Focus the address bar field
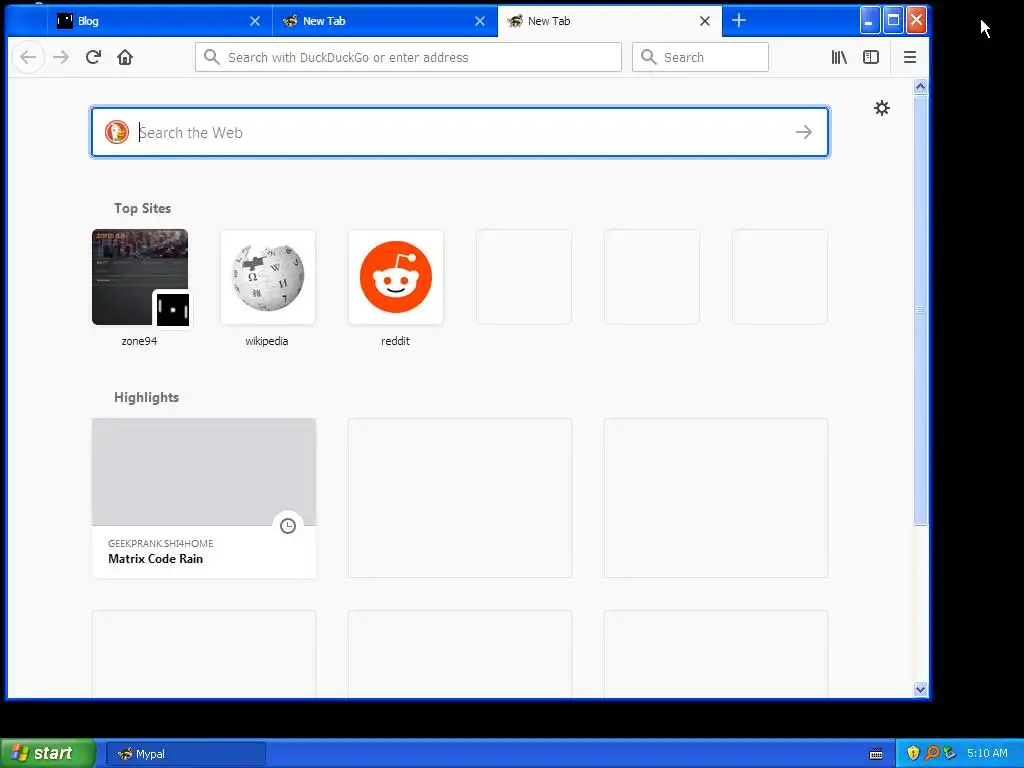The image size is (1024, 768). (x=408, y=57)
